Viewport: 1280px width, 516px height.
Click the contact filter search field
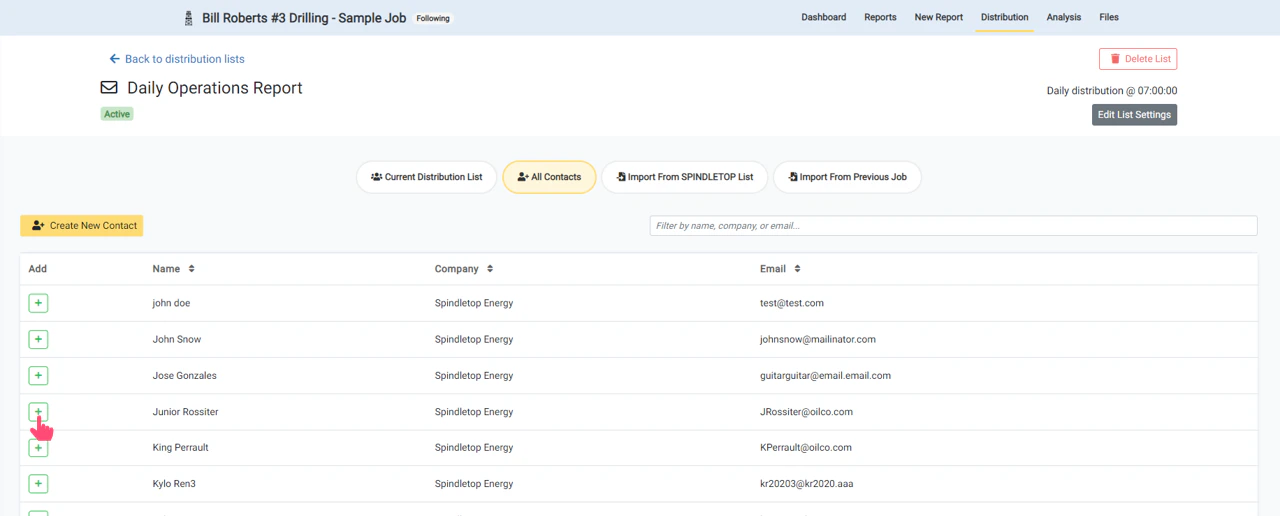tap(953, 226)
